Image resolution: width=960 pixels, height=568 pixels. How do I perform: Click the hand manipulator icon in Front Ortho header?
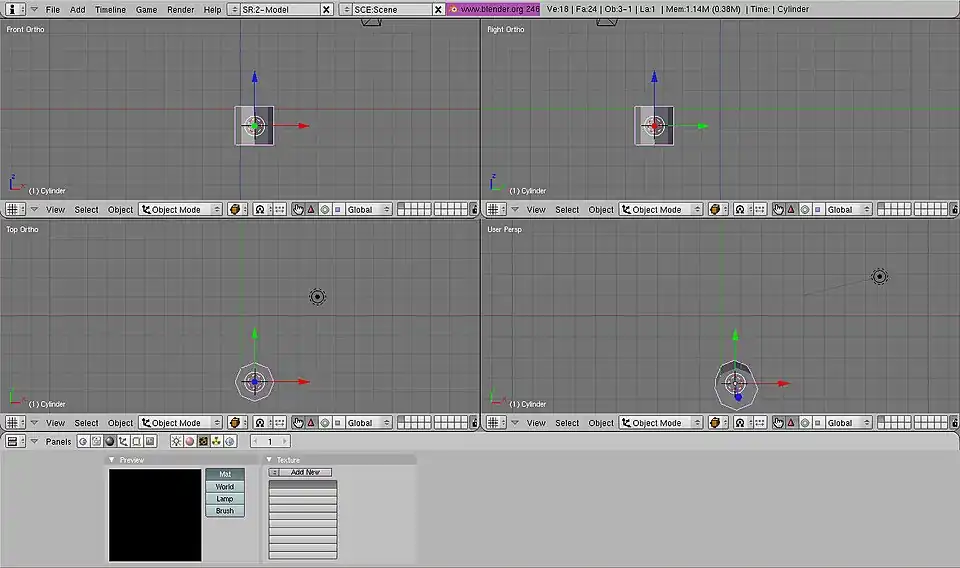[x=298, y=210]
